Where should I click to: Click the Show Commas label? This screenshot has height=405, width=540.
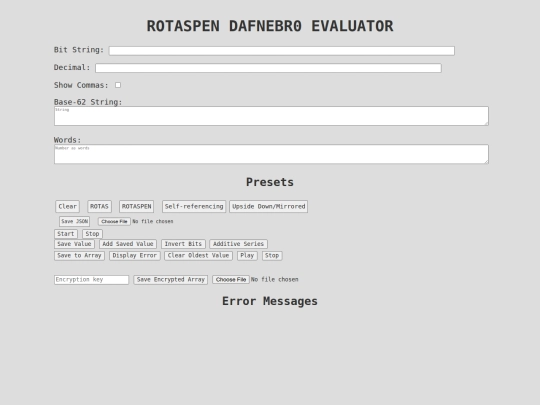[x=81, y=85]
